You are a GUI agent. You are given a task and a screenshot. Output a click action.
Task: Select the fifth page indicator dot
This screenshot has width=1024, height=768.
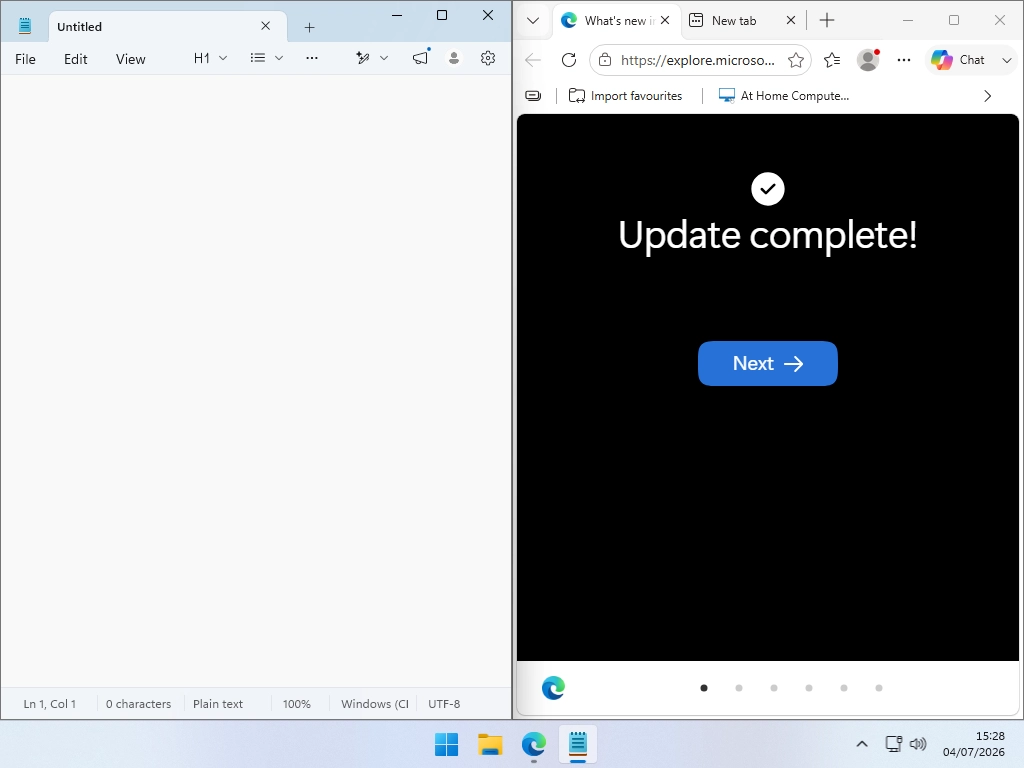click(x=844, y=688)
